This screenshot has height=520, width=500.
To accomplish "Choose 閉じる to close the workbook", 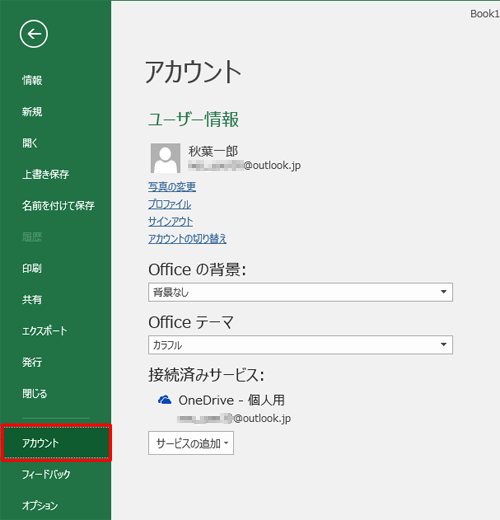I will [35, 394].
